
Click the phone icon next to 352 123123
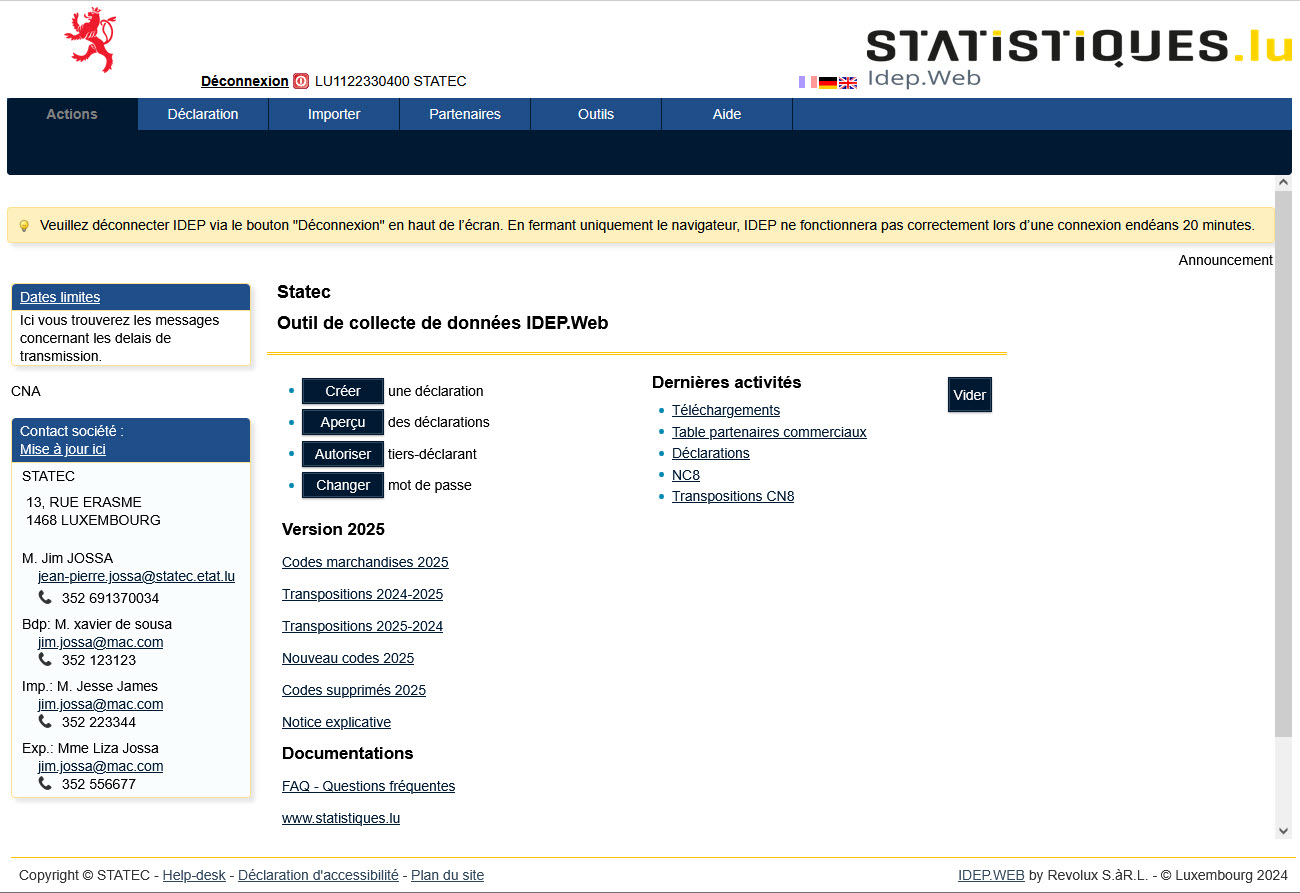click(x=45, y=659)
